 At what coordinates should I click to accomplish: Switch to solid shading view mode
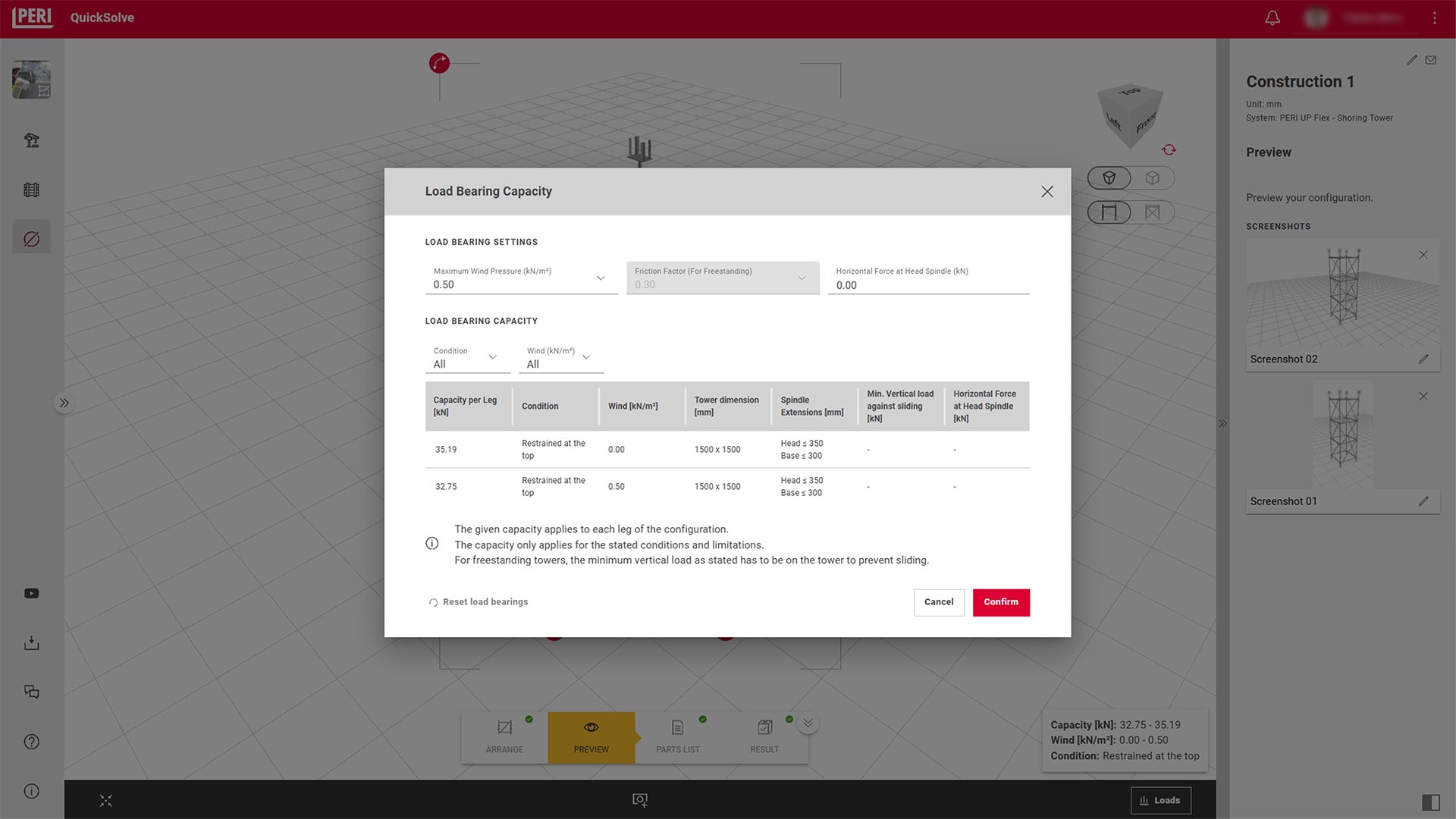click(1109, 177)
